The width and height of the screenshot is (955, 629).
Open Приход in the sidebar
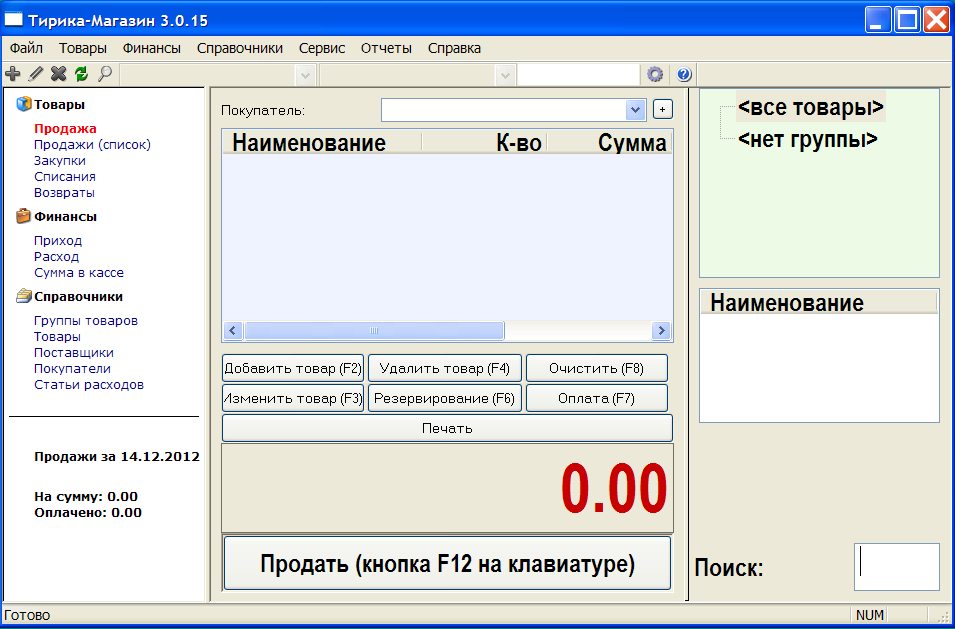coord(58,241)
